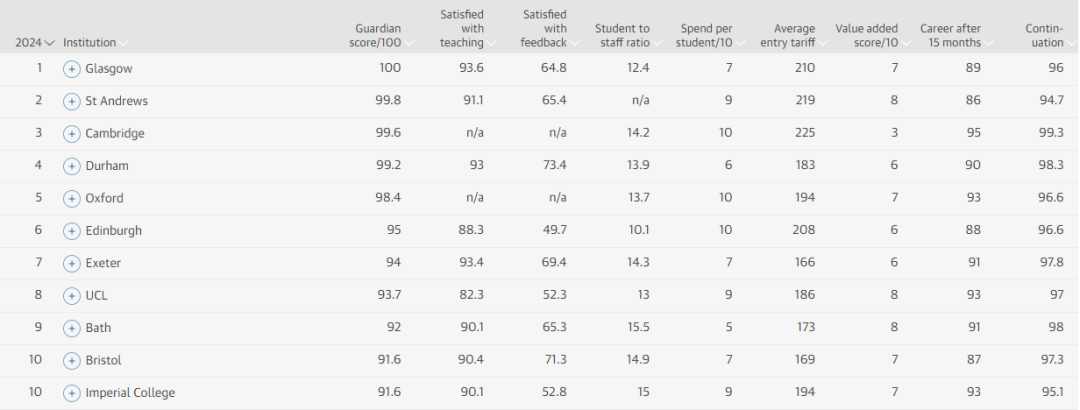1080x410 pixels.
Task: Click the Bath institution name
Action: tap(98, 327)
